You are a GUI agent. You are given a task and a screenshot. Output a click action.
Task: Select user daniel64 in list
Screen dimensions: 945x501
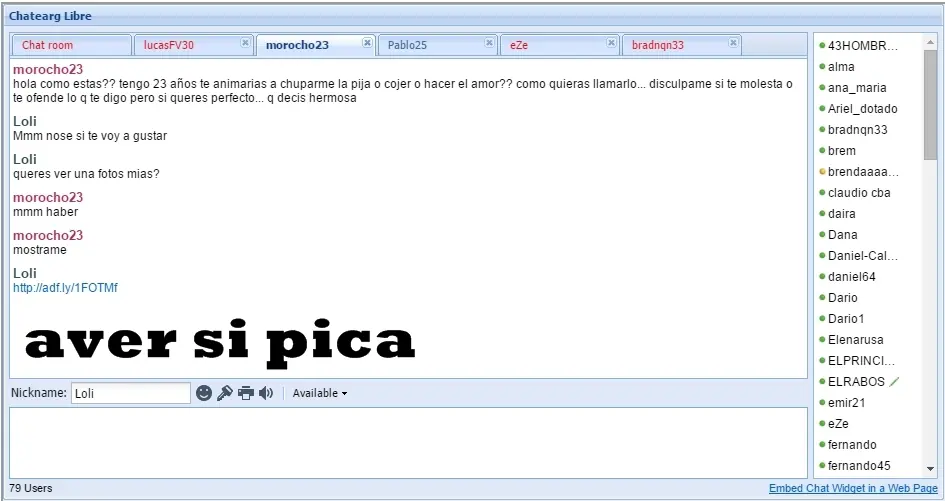(x=852, y=277)
